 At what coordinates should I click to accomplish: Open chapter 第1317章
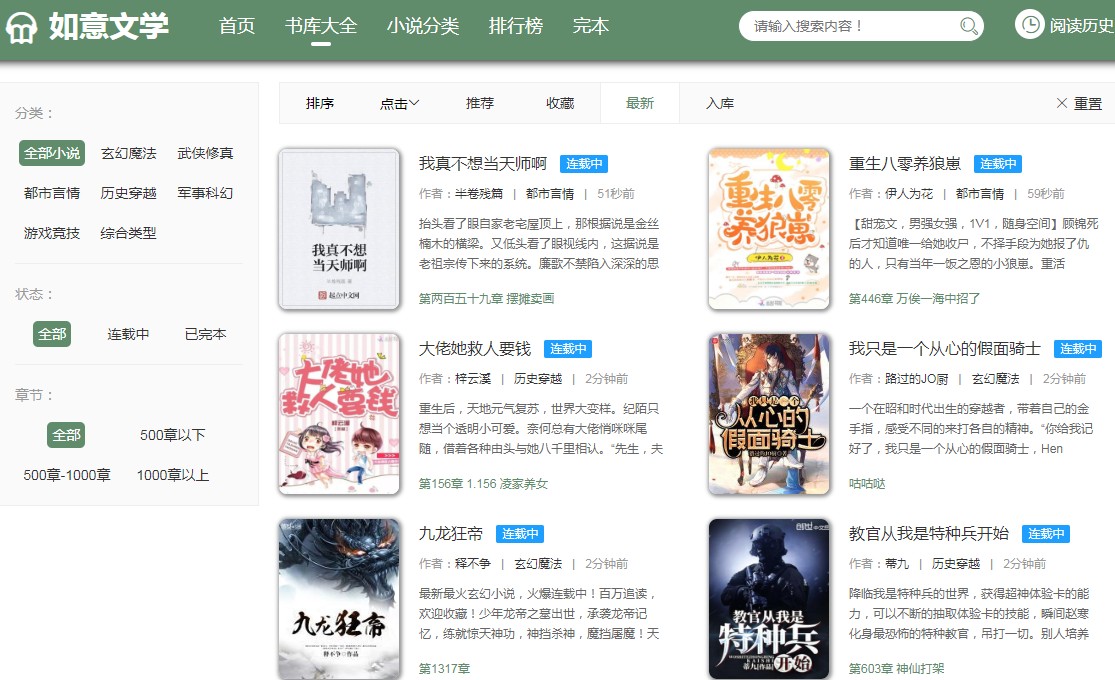[444, 669]
